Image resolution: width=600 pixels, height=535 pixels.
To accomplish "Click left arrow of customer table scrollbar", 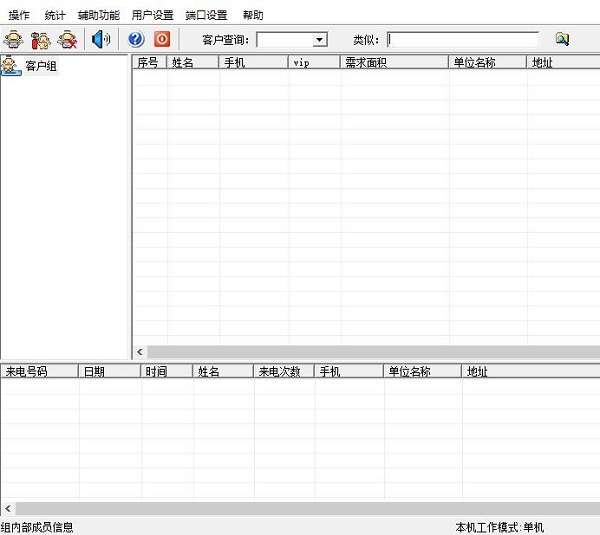I will [x=140, y=352].
